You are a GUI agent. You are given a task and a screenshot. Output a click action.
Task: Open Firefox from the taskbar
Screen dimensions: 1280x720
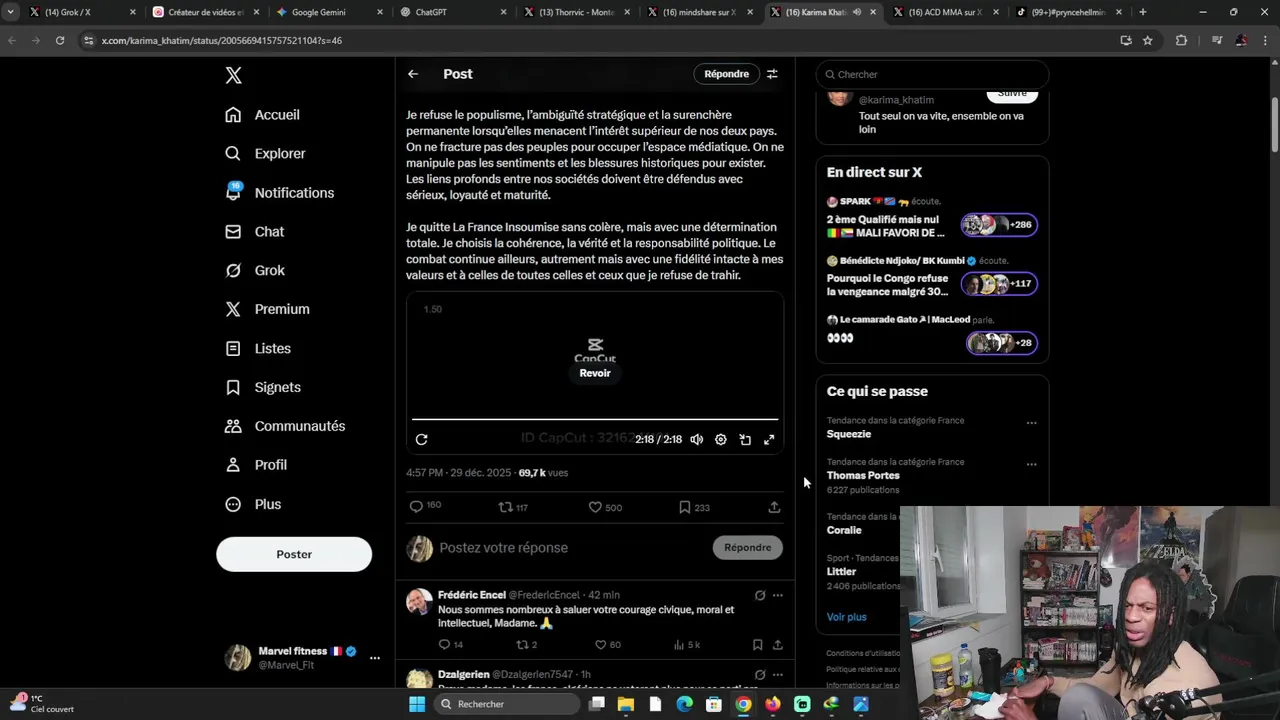point(772,704)
